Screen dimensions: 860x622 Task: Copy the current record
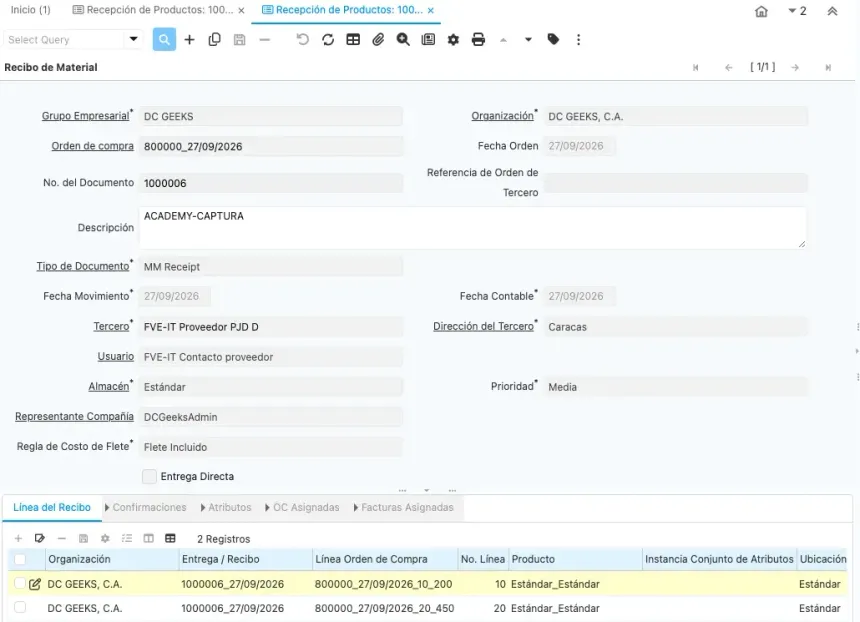point(214,39)
